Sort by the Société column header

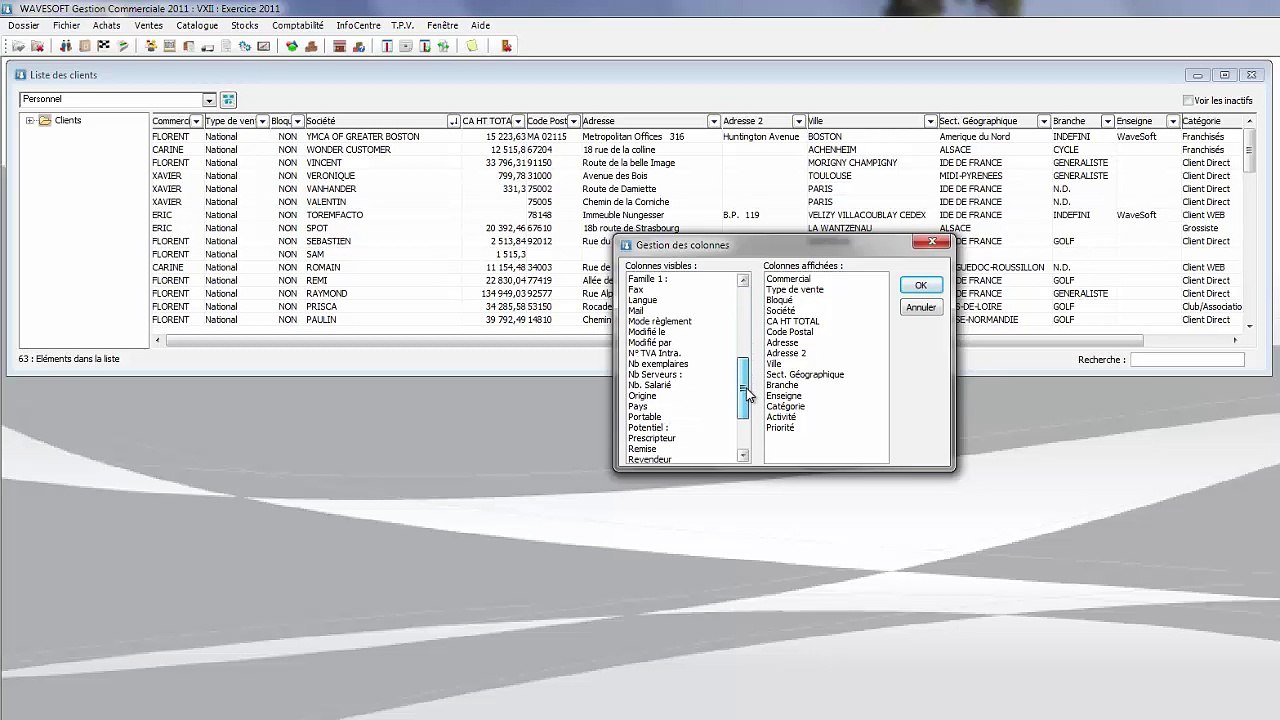point(376,121)
